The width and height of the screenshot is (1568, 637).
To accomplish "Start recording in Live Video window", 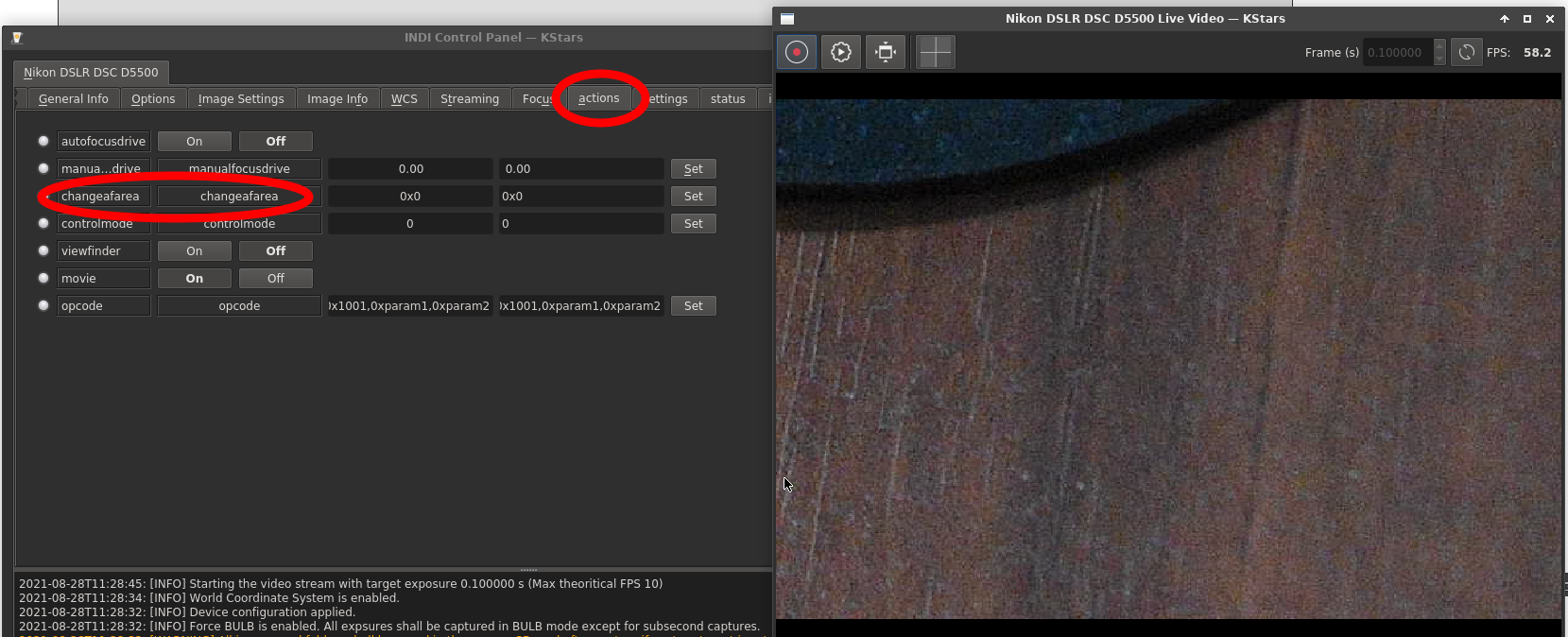I will tap(797, 52).
